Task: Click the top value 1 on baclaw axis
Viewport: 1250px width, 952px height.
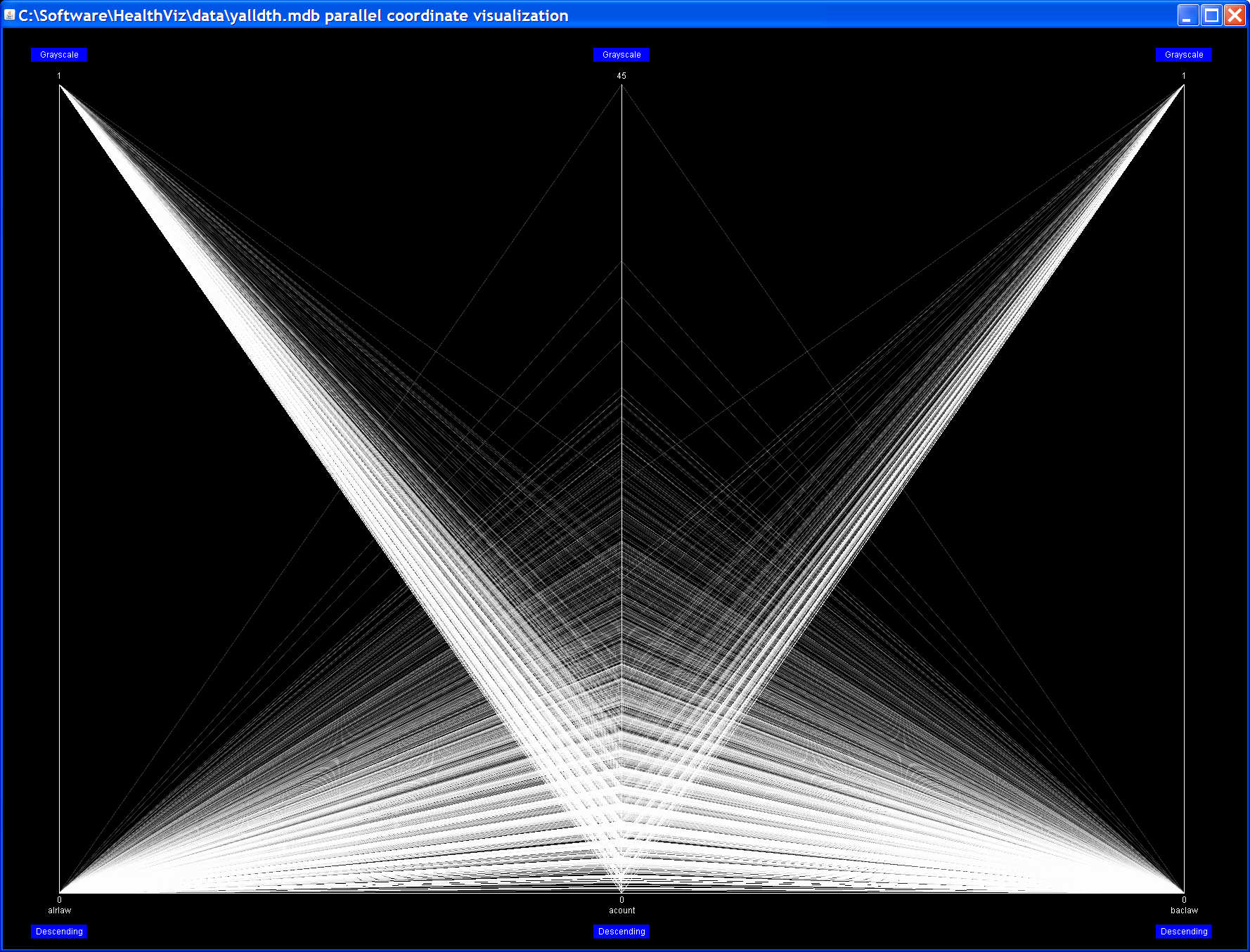Action: [1184, 76]
